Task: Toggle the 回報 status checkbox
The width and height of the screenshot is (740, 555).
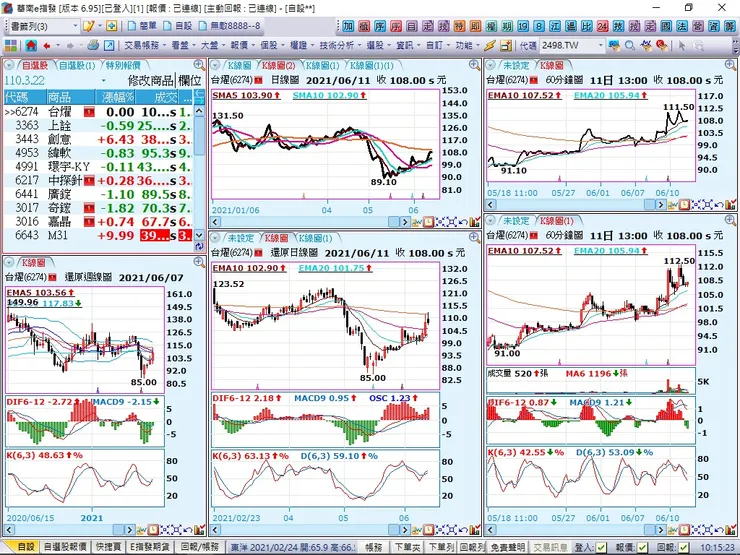Action: click(683, 547)
